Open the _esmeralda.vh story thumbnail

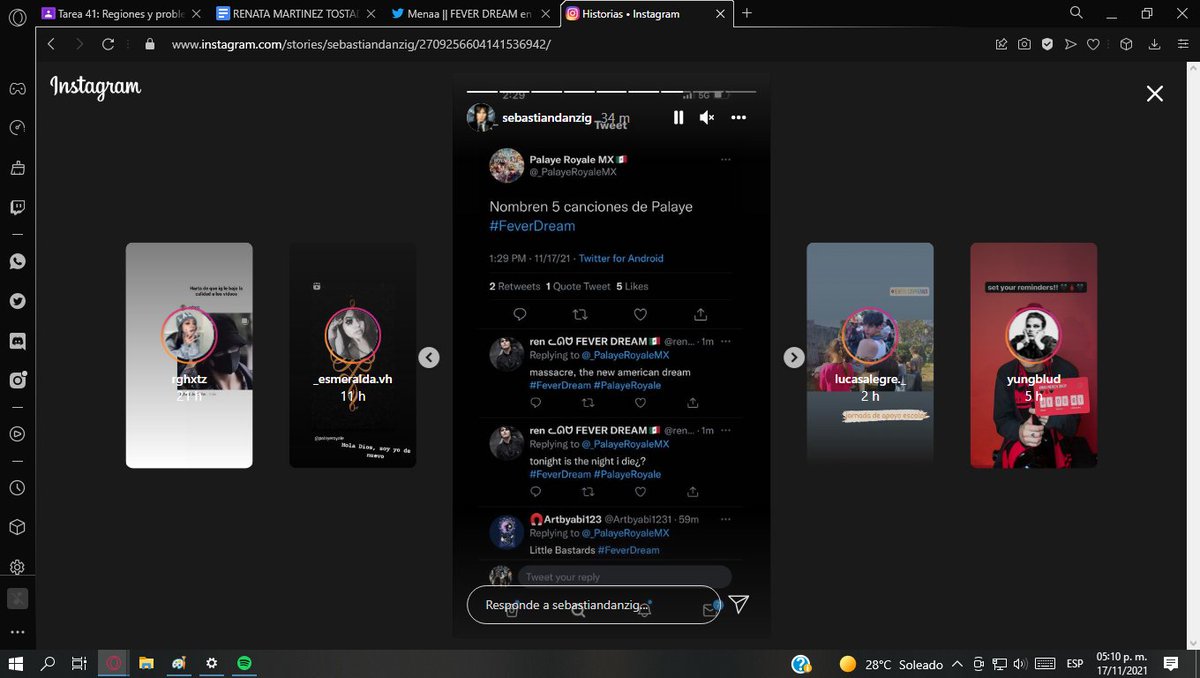[x=353, y=355]
